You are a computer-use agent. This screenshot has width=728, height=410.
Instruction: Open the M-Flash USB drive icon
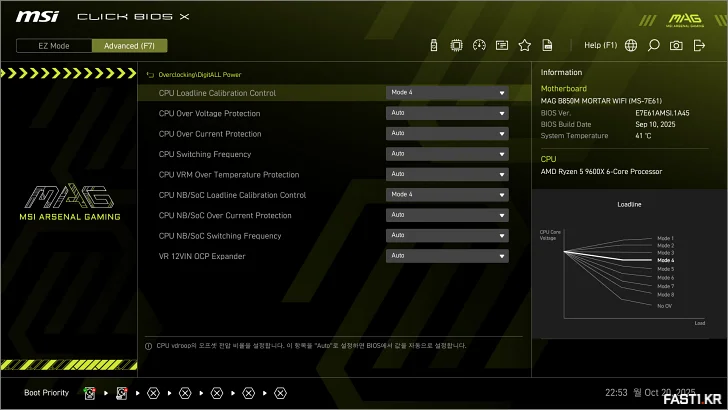[x=434, y=46]
